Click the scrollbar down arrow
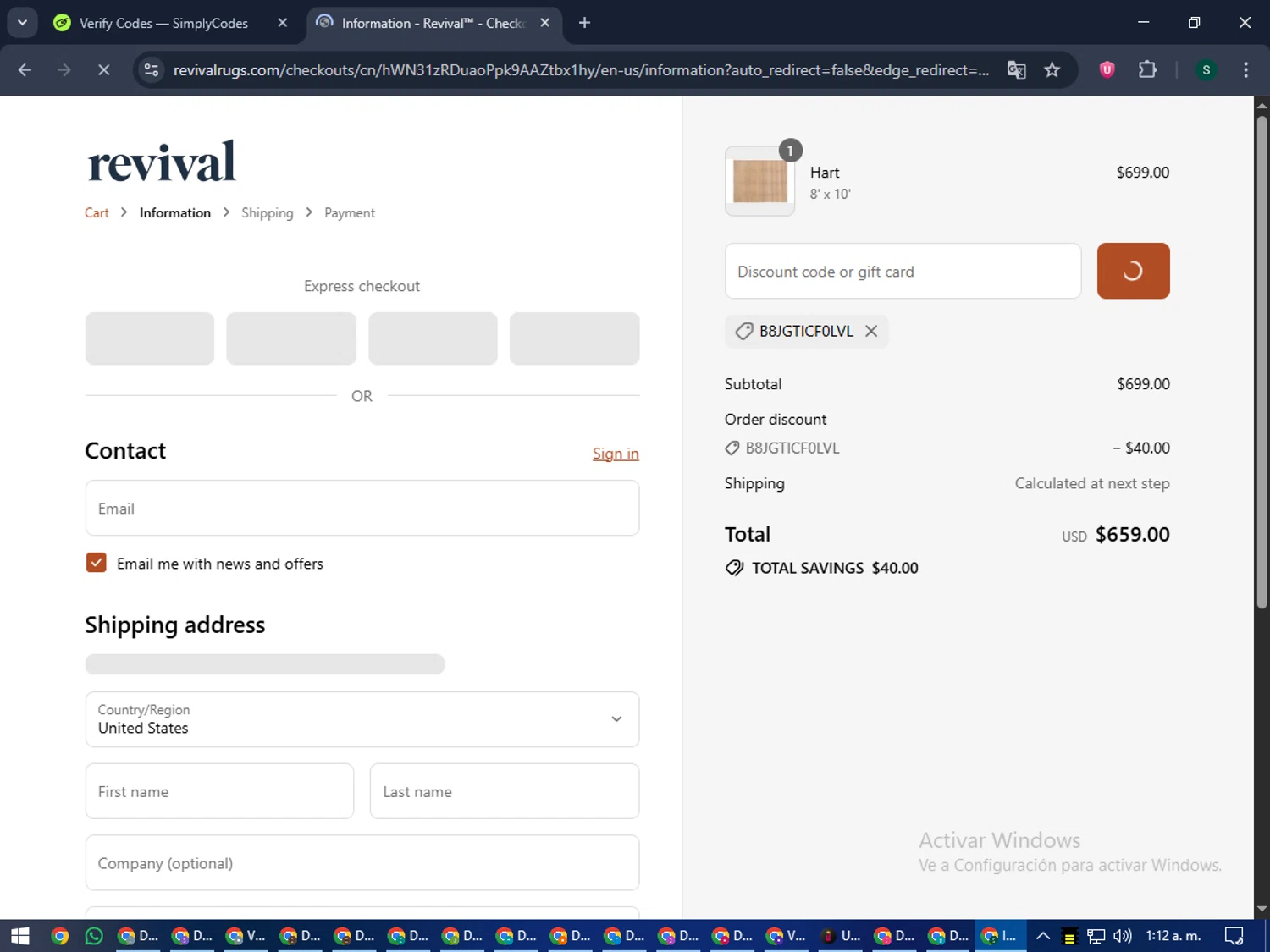The image size is (1270, 952). point(1262,909)
